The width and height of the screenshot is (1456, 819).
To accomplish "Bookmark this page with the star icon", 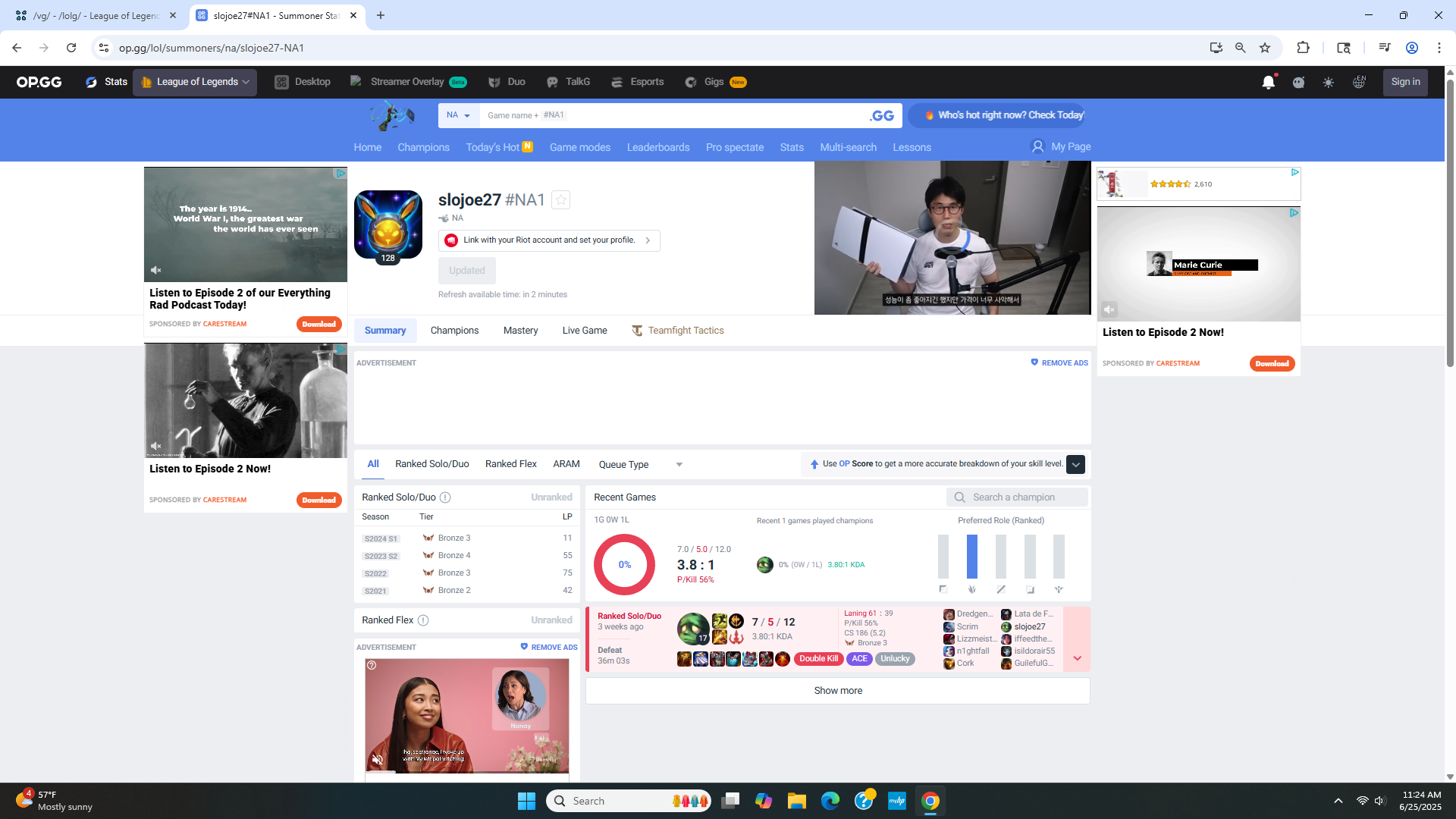I will 1265,48.
